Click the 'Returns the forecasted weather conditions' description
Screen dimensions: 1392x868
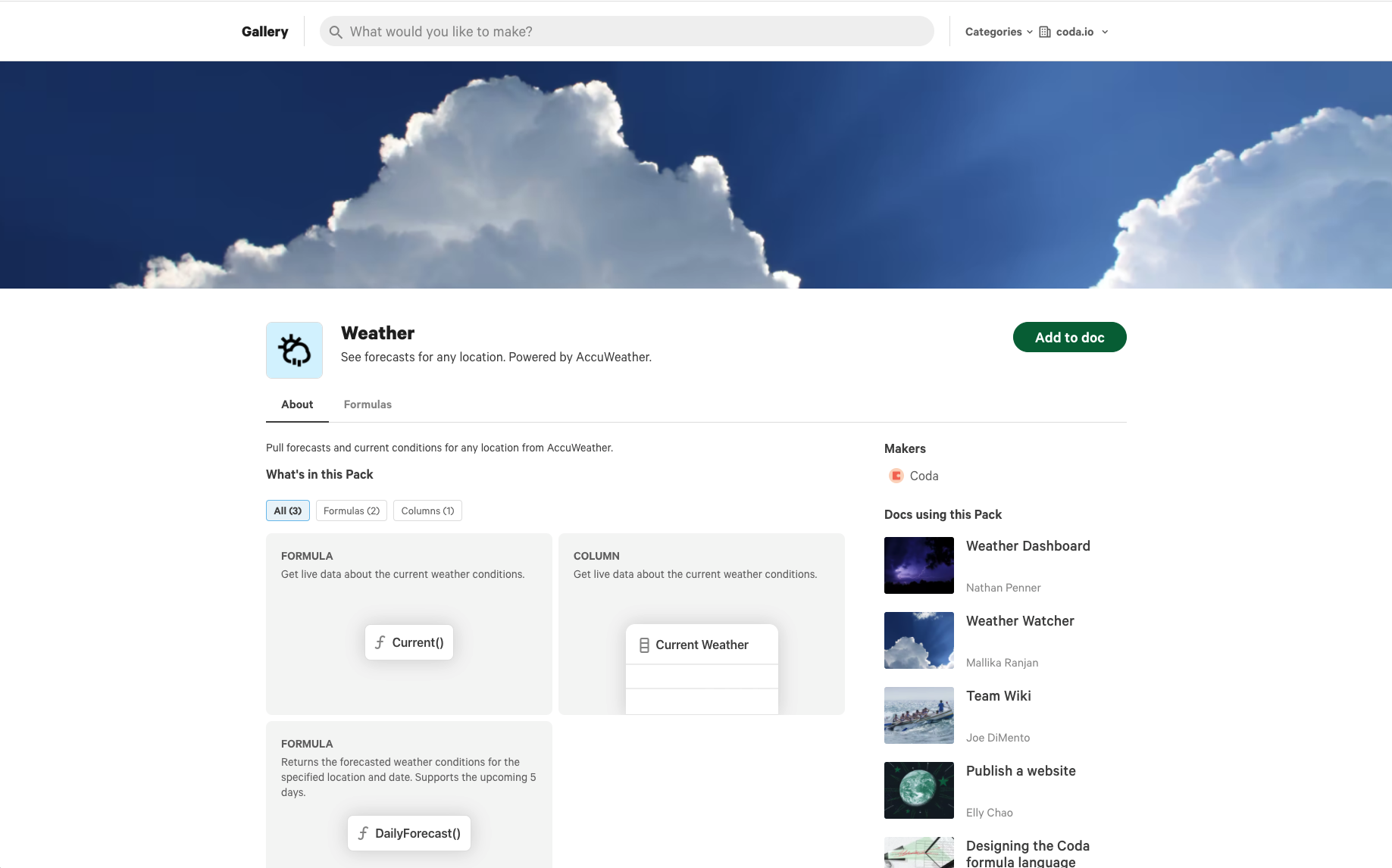(408, 777)
